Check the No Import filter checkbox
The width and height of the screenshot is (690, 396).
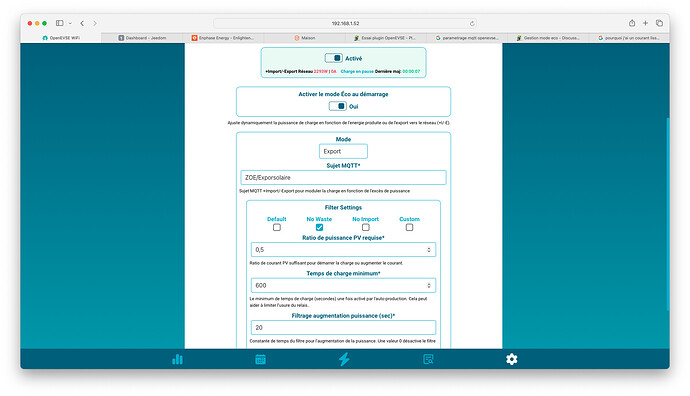tap(366, 227)
